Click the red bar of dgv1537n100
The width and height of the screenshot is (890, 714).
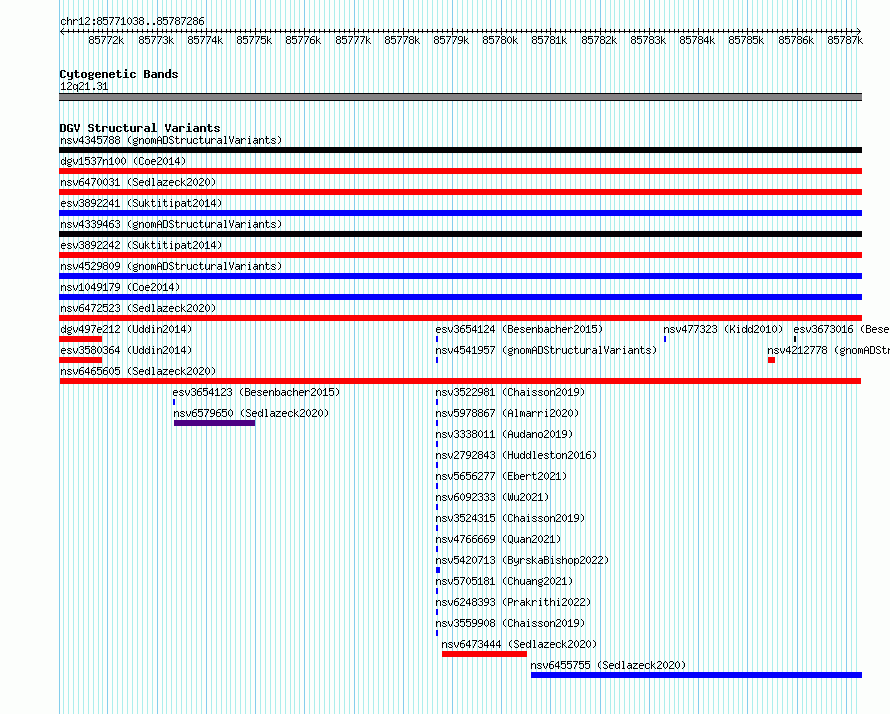pos(460,171)
